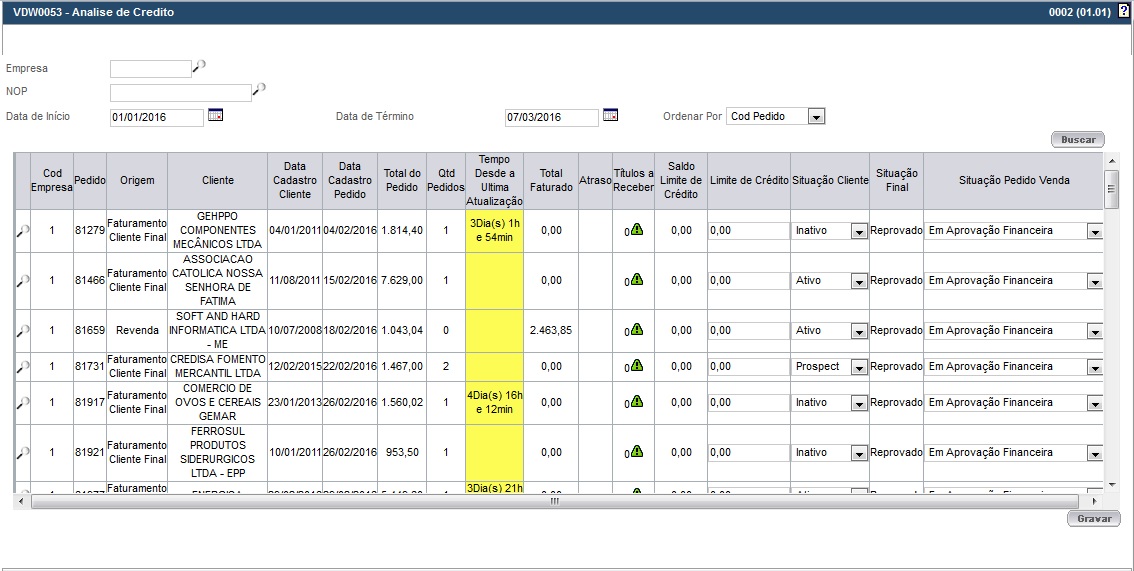Viewport: 1134px width, 571px height.
Task: Click the warning icon for pedido 81731
Action: [637, 367]
